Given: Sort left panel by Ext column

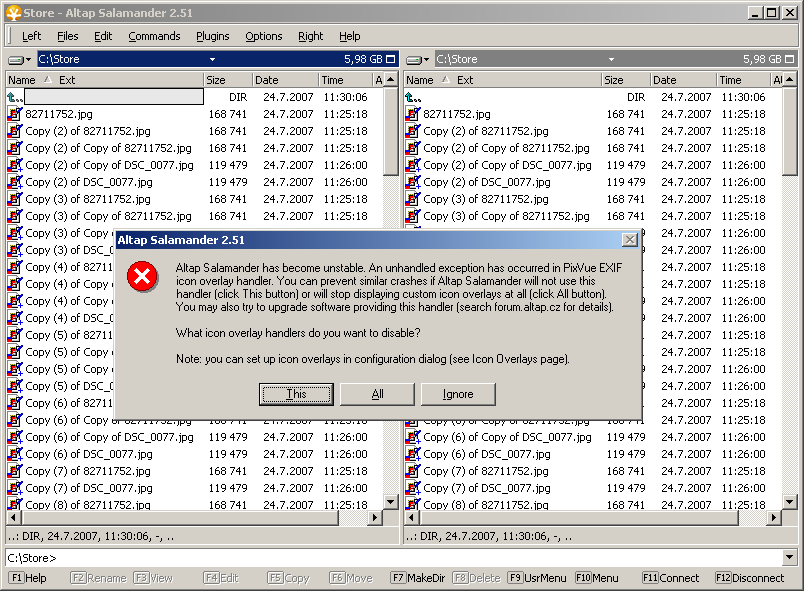Looking at the screenshot, I should tap(67, 80).
